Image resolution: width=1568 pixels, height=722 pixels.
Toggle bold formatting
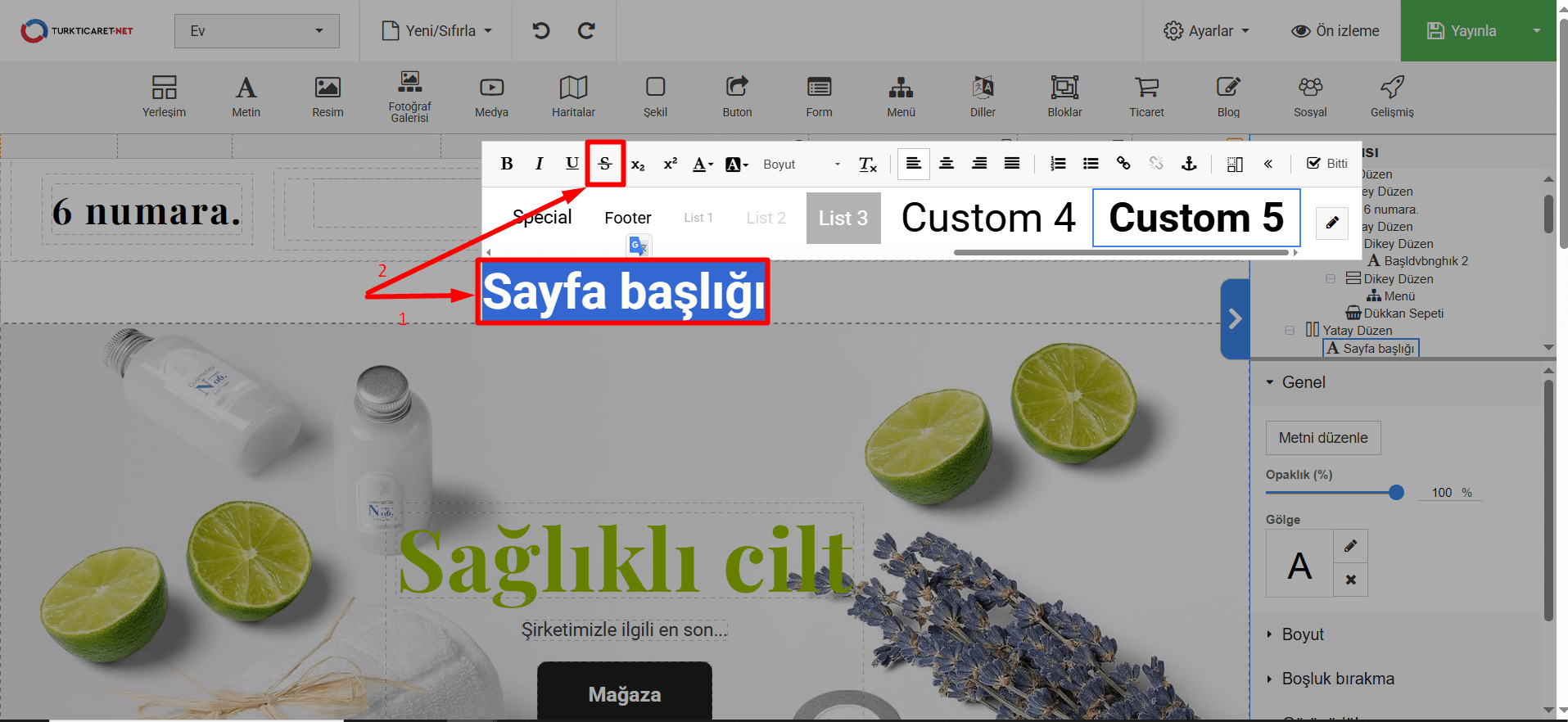(x=507, y=164)
